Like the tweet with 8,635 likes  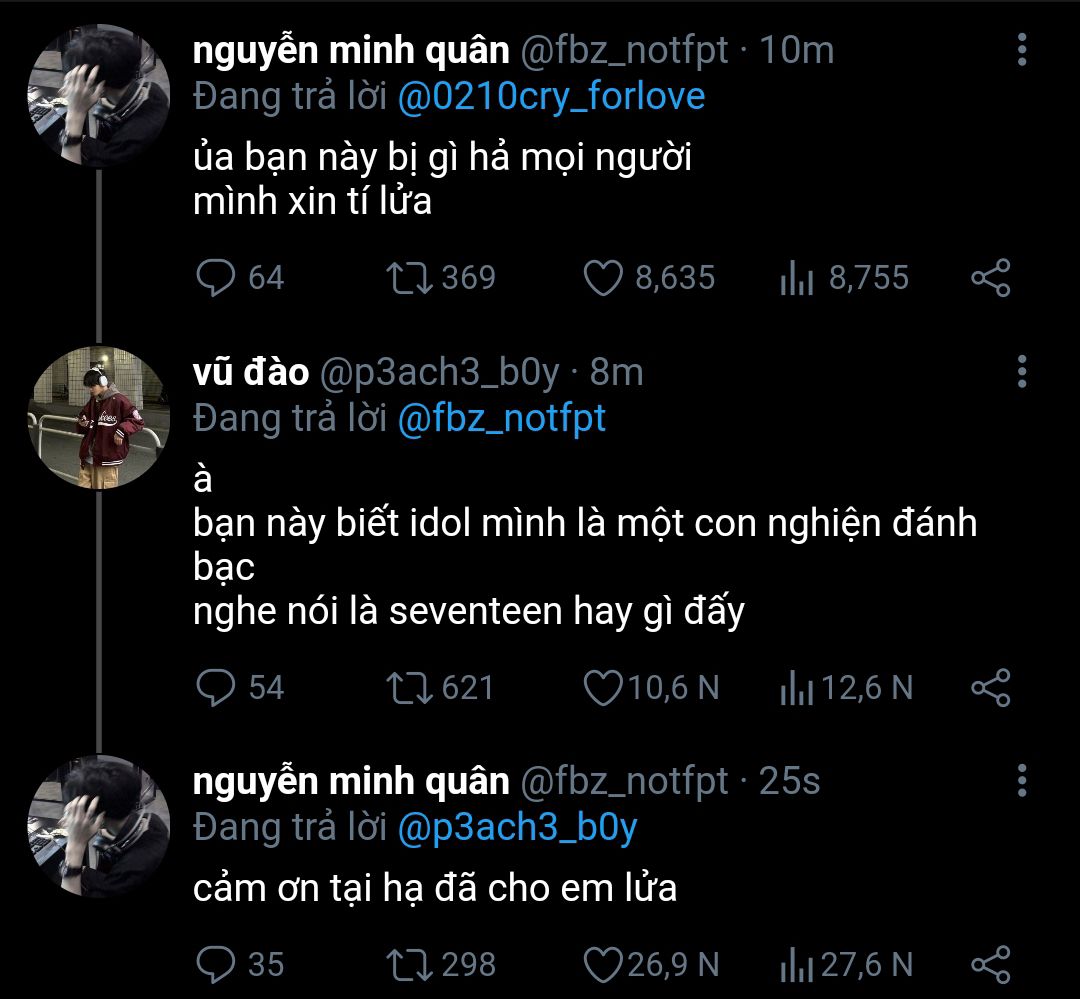(603, 277)
